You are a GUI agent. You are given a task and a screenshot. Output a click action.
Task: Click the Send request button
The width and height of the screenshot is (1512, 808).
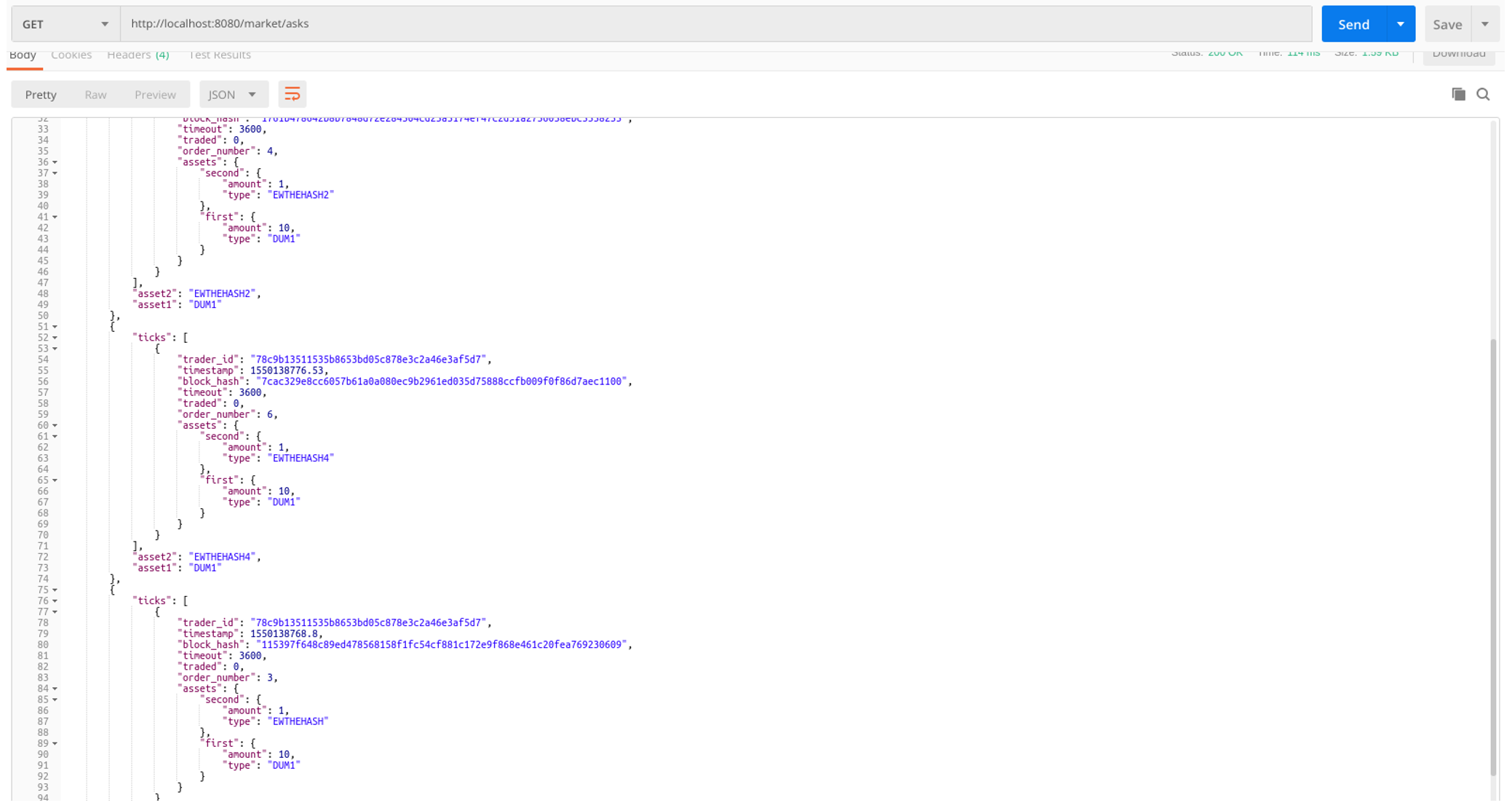tap(1353, 24)
